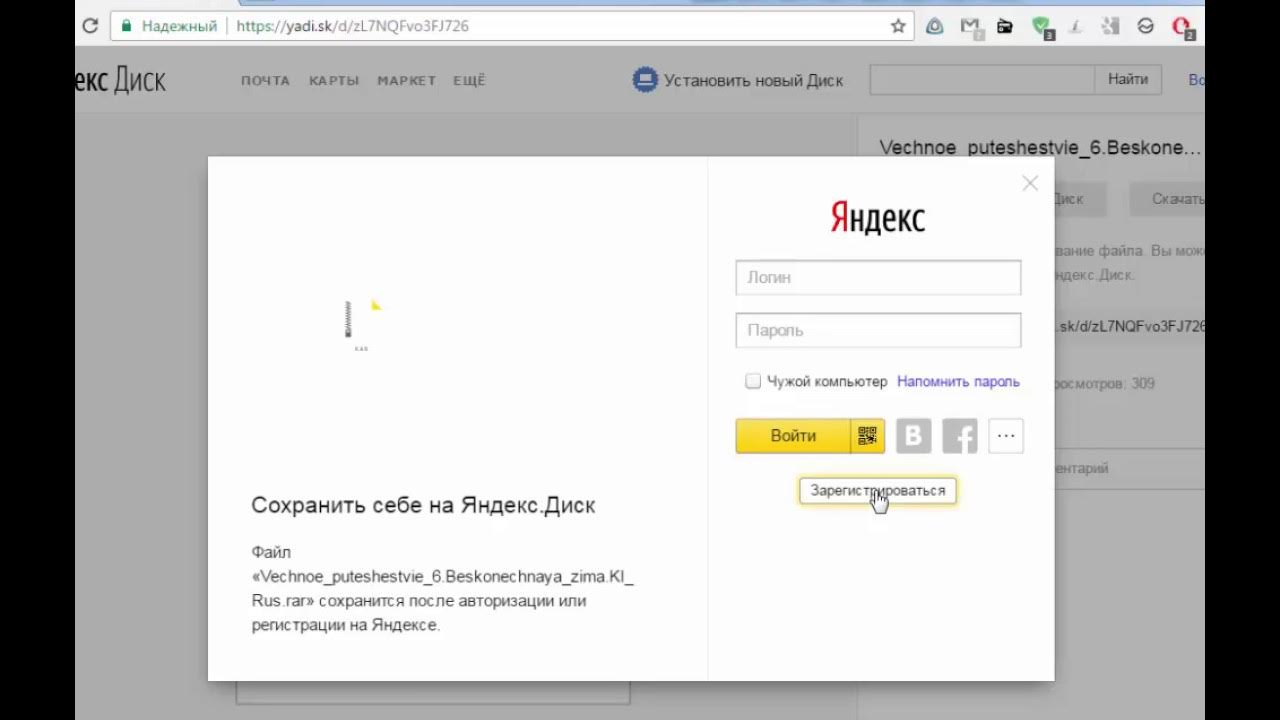Click the 'Сохранить себе на Яндекс.Диск' heading
The width and height of the screenshot is (1280, 720).
pyautogui.click(x=423, y=505)
